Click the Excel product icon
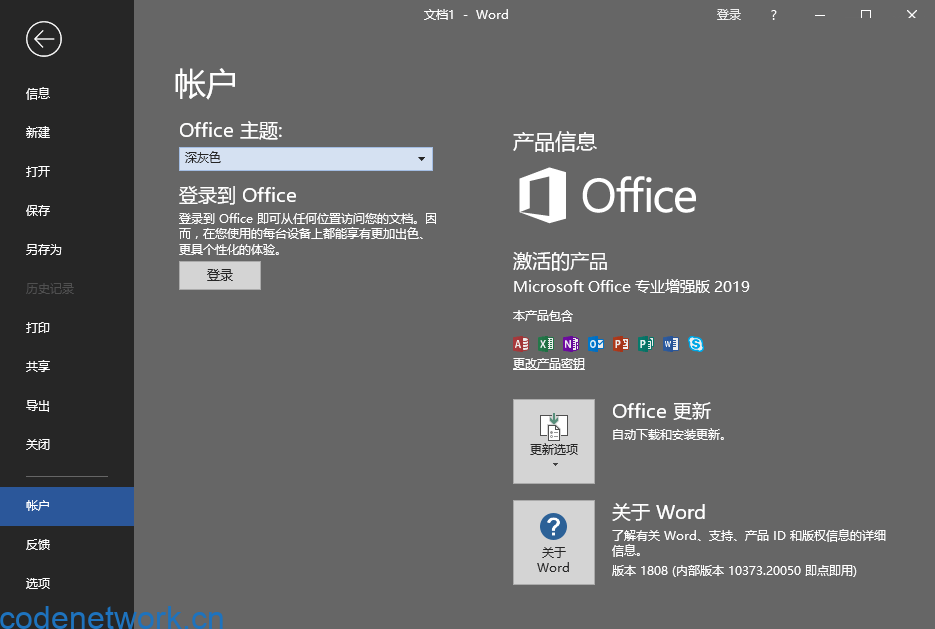This screenshot has height=629, width=935. point(546,344)
